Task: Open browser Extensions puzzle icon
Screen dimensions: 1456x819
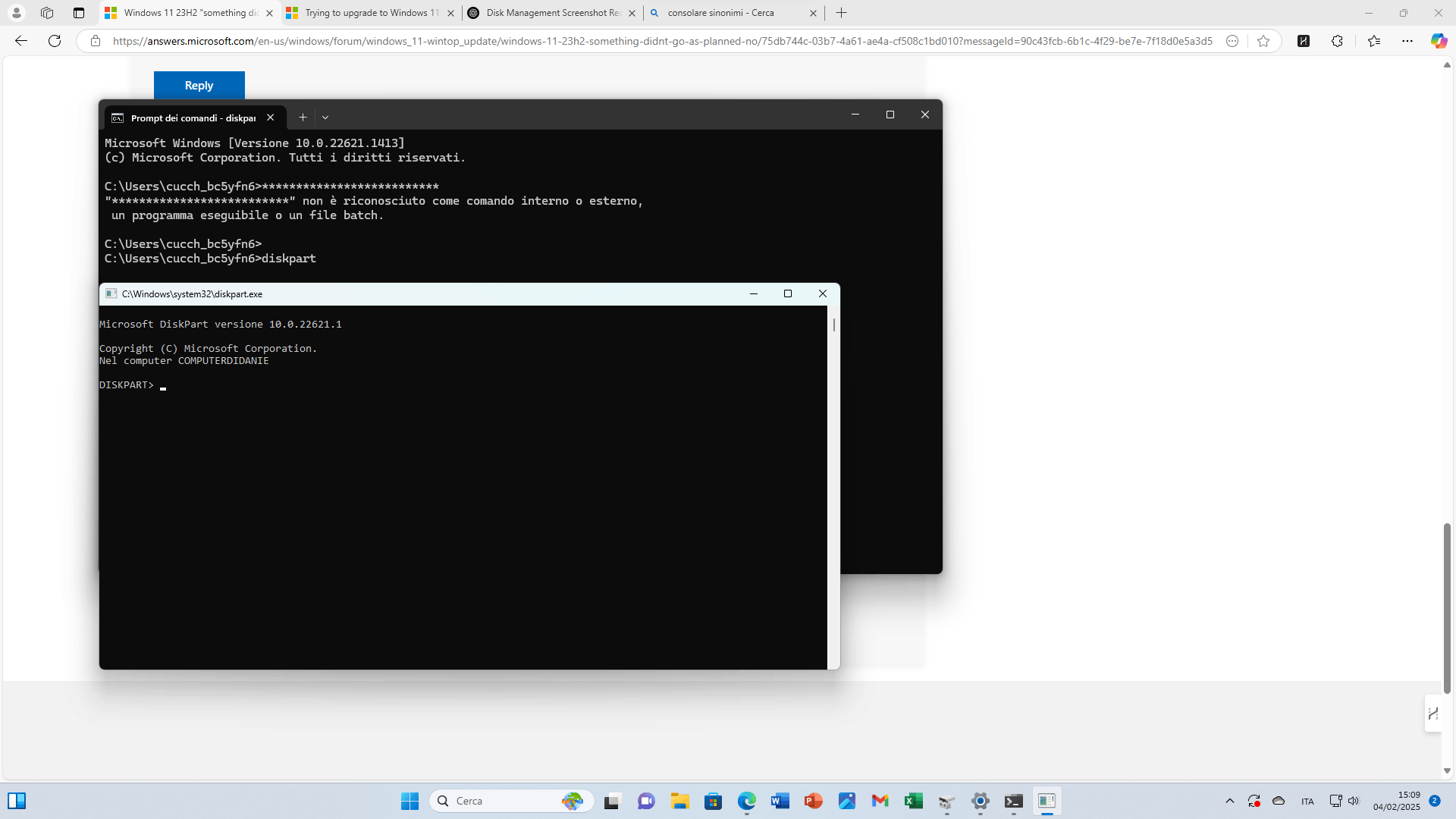Action: (1337, 41)
